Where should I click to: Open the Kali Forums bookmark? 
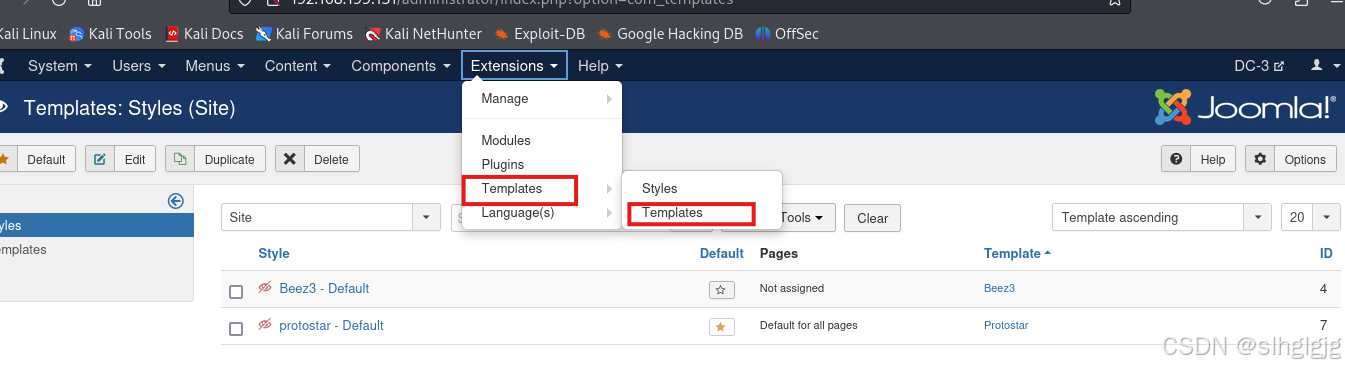304,34
